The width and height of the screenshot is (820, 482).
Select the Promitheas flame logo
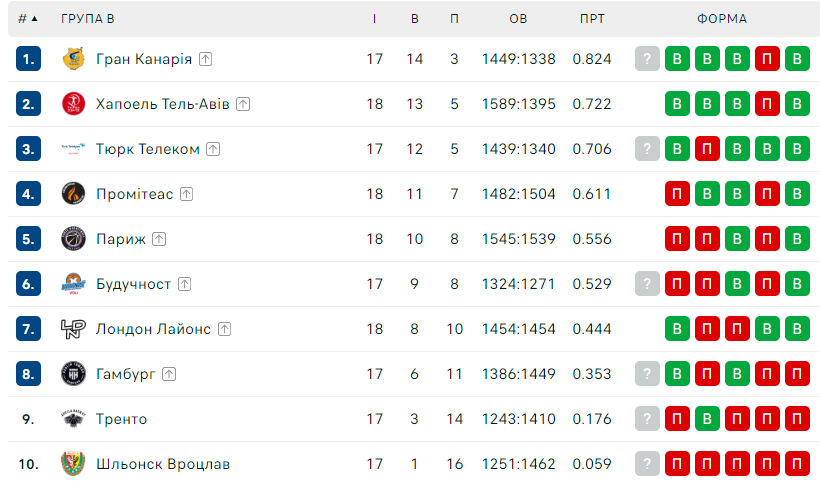pos(74,193)
